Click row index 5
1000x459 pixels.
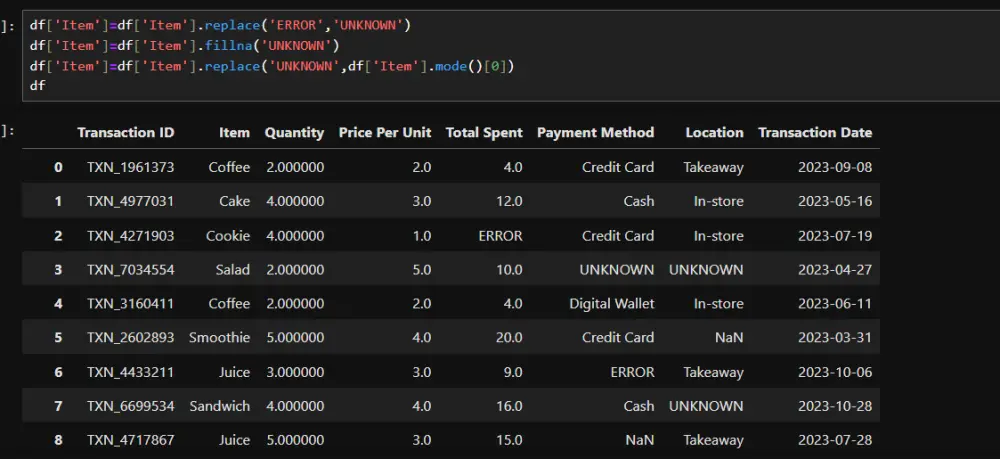tap(59, 337)
